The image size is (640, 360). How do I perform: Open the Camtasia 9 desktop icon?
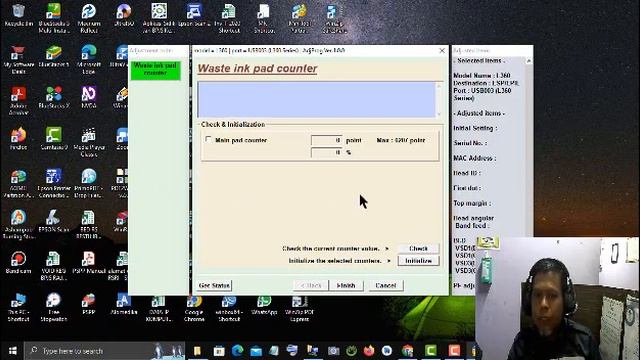click(x=53, y=139)
